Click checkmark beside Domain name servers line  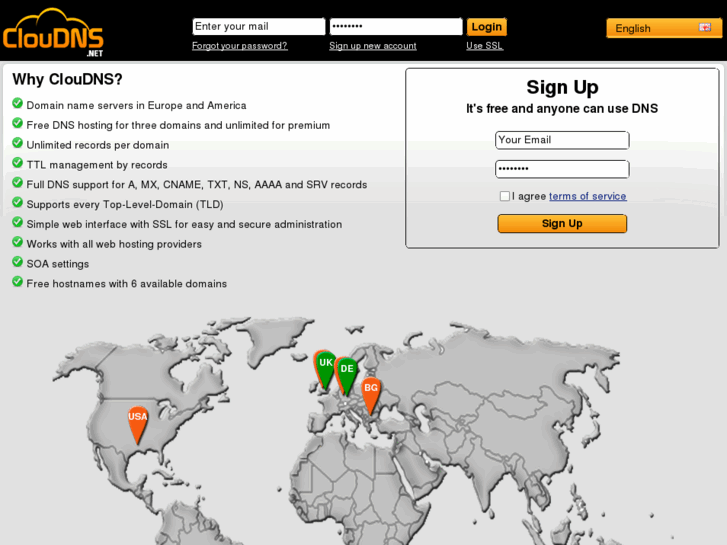tap(18, 103)
